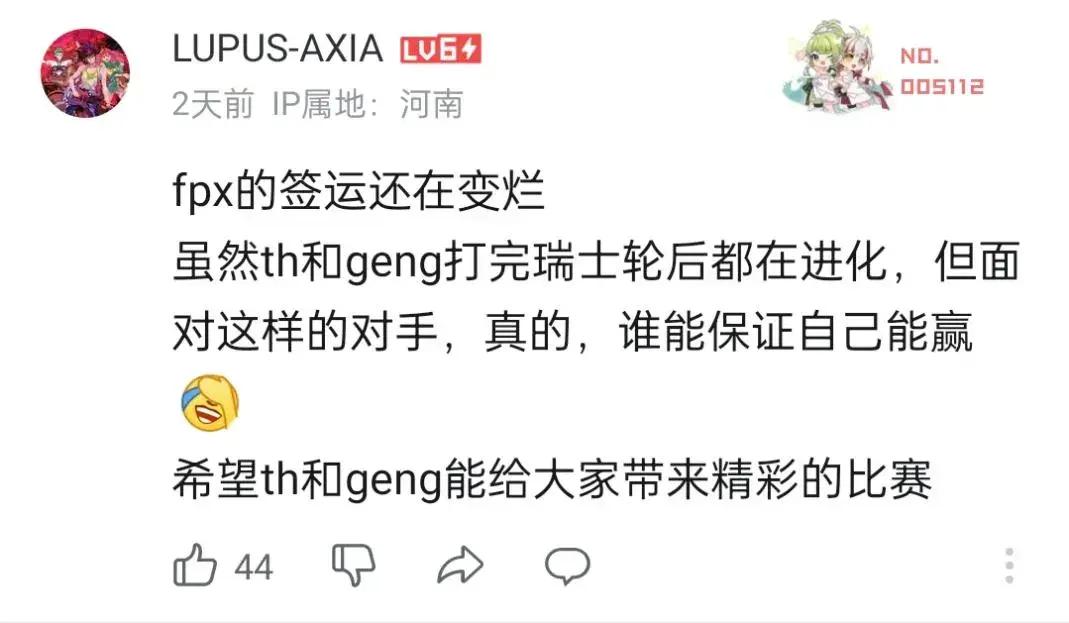Click the NO. 005112 collectible number
Viewport: 1069px width, 623px height.
(942, 71)
